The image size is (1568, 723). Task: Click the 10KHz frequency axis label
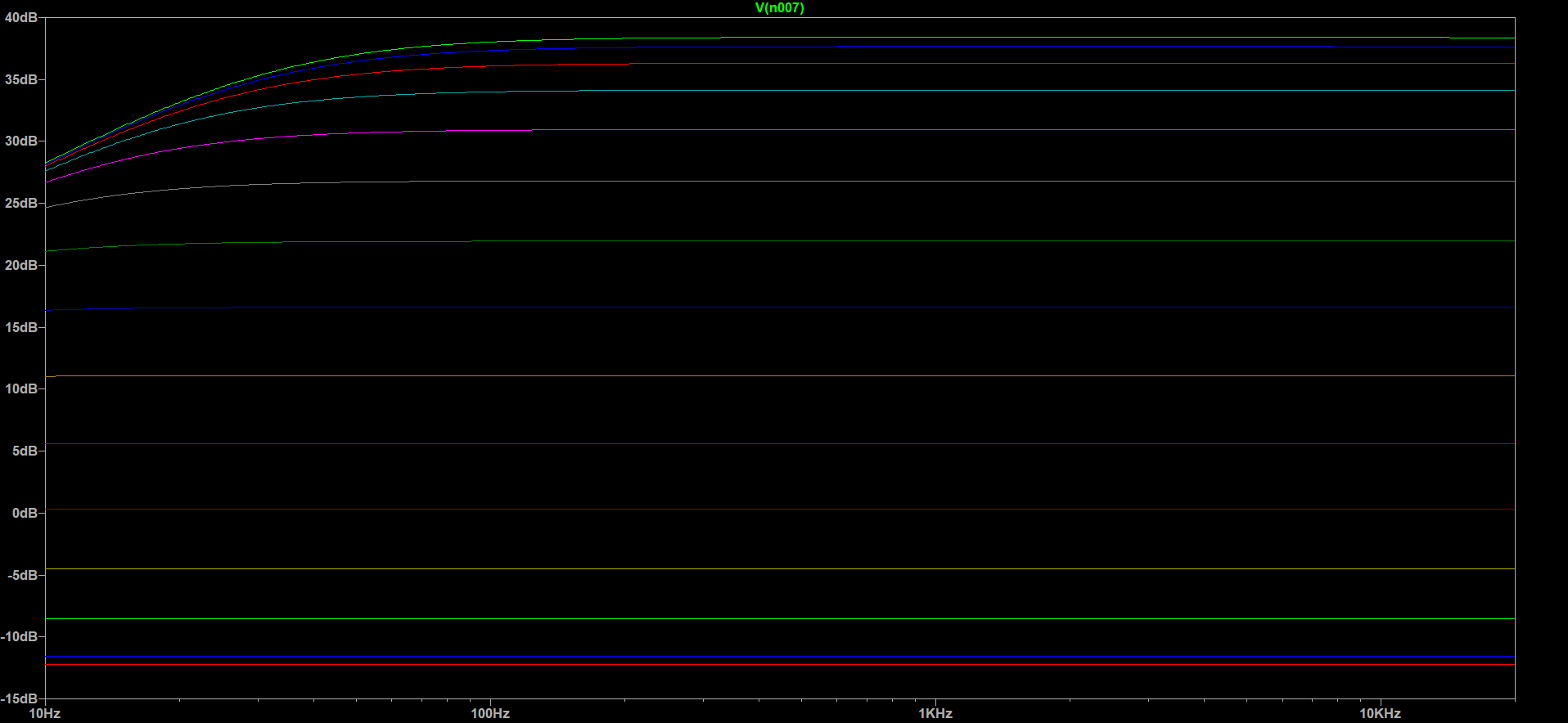[x=1381, y=713]
